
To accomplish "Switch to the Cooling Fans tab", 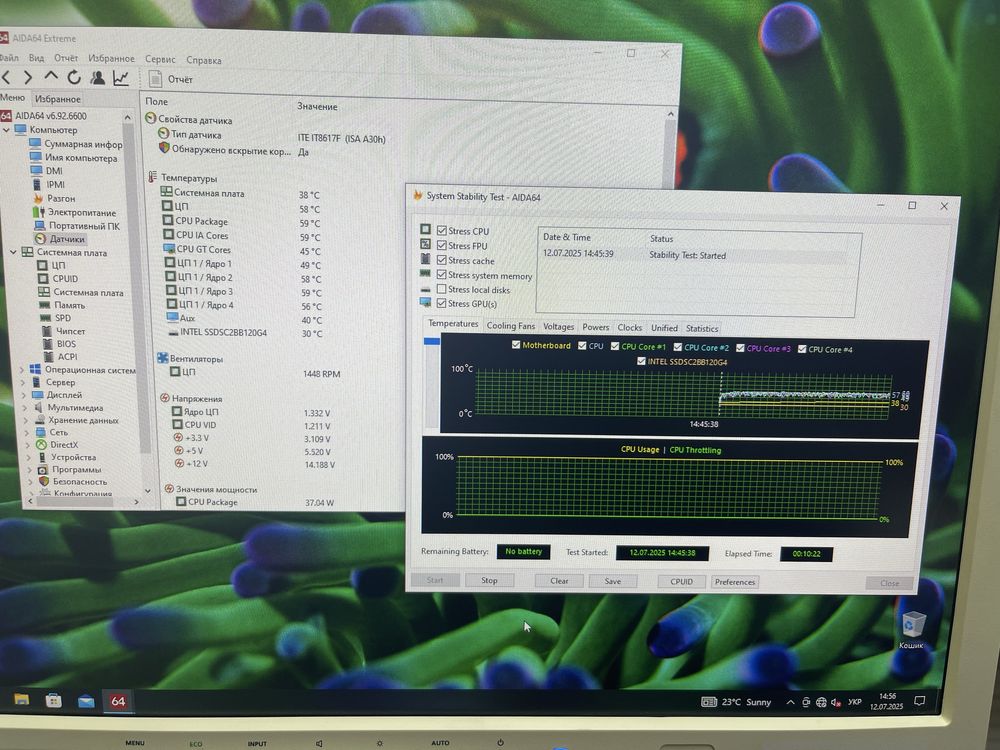I will pos(510,326).
